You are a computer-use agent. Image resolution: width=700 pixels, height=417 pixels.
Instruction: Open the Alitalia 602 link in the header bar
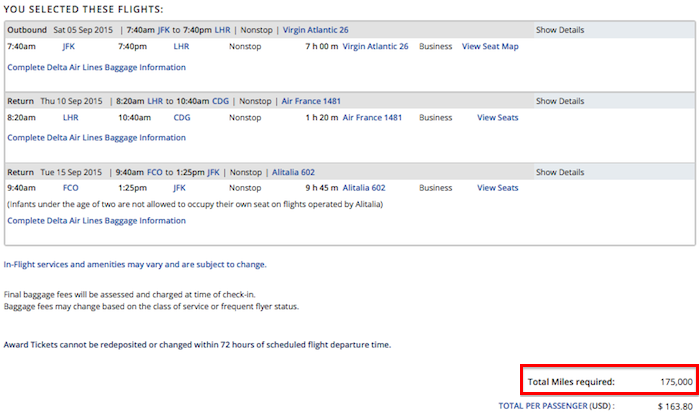293,172
